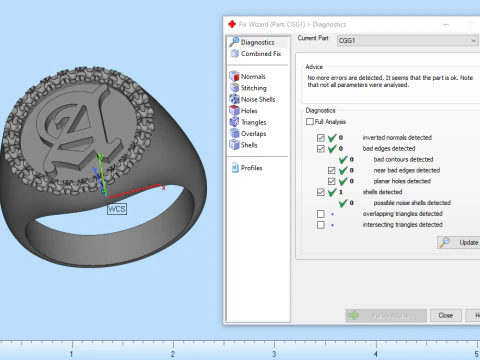Minimize the Fix Wizard dialog
The width and height of the screenshot is (480, 360).
coord(446,24)
